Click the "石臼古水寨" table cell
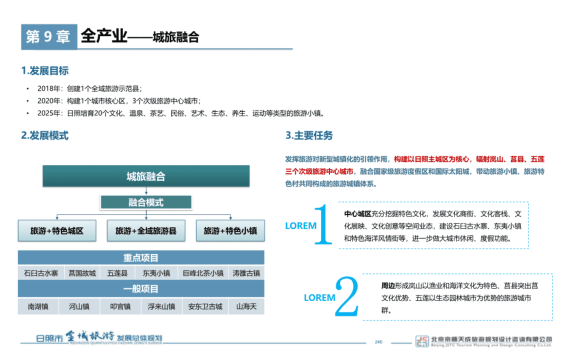Viewport: 570px width, 360px height. coord(41,273)
